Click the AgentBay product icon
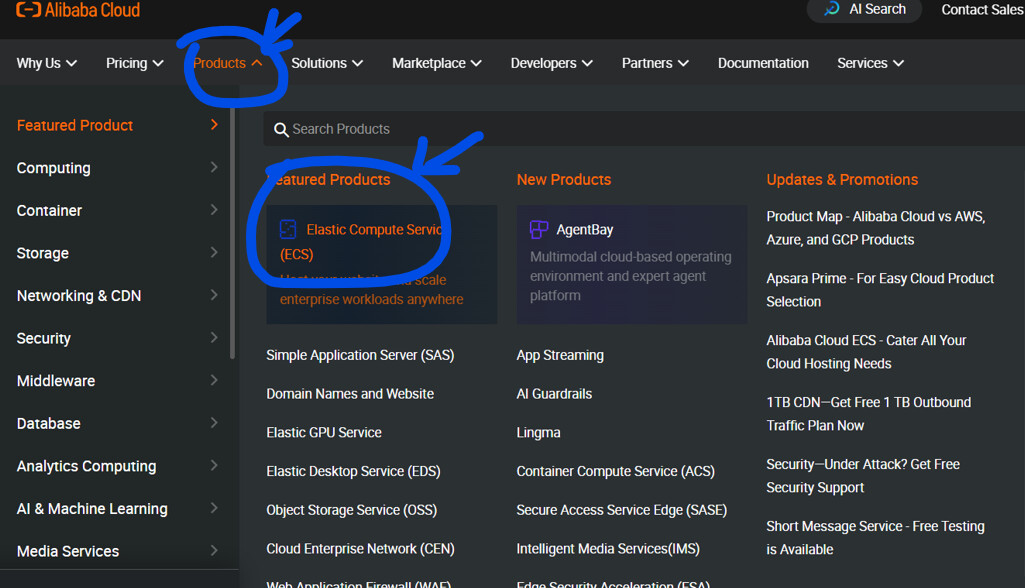 coord(538,230)
